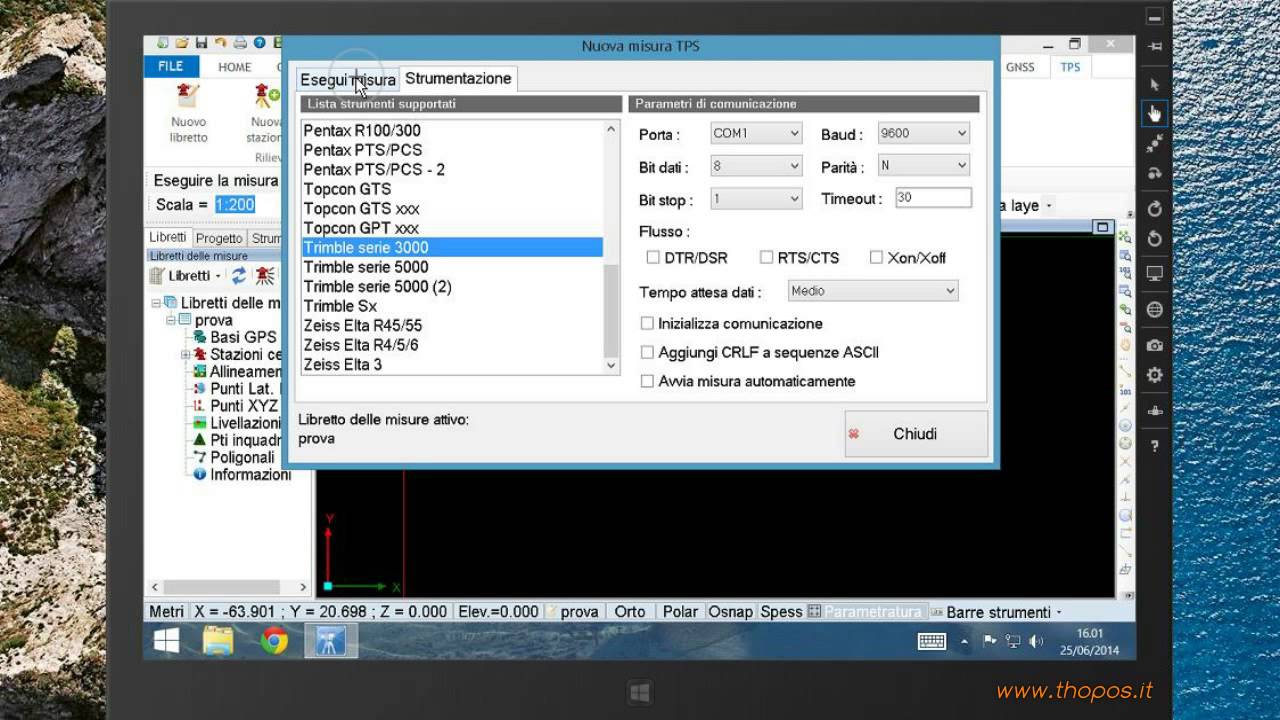Click the on-screen keyboard tray icon

(932, 641)
